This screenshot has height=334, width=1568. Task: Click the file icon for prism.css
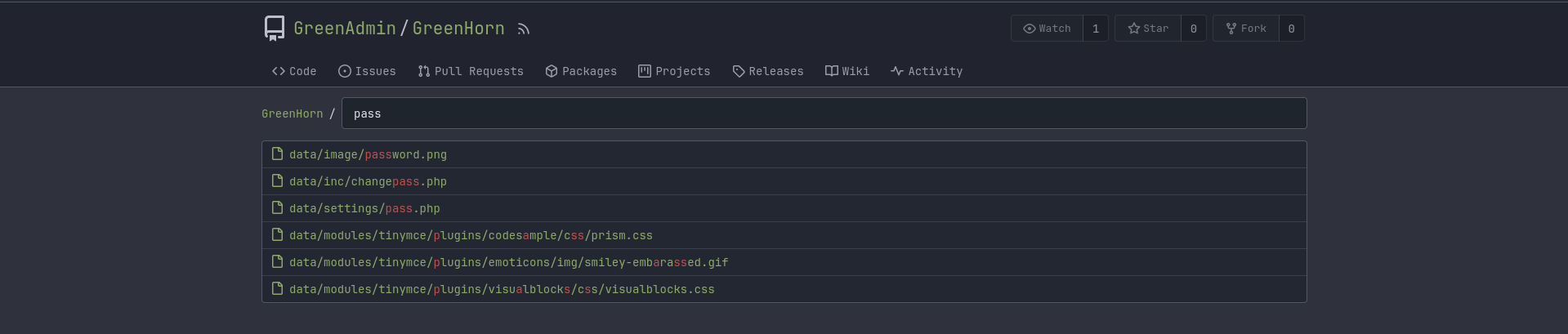click(x=277, y=235)
